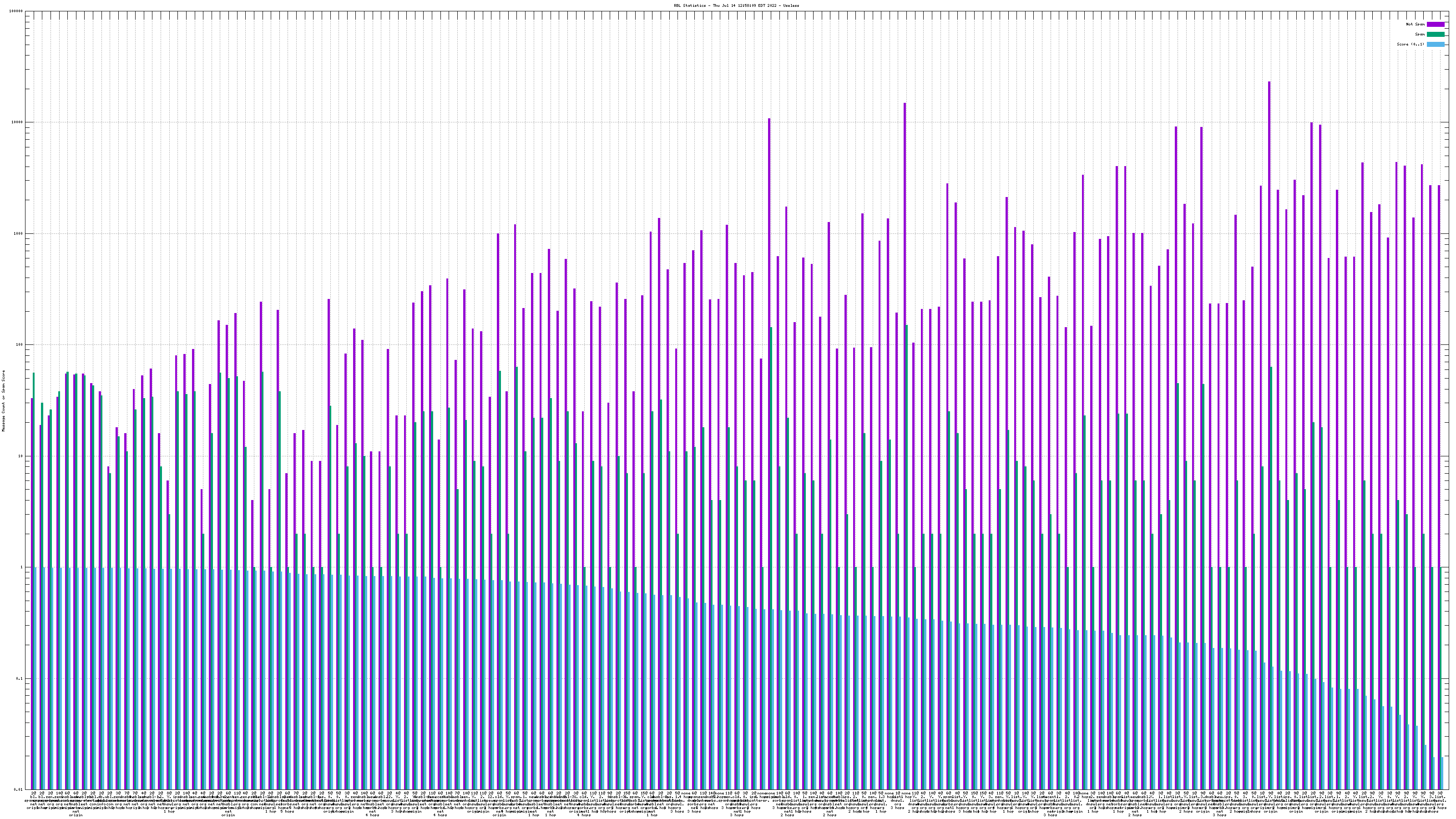The image size is (1456, 819).
Task: Click the 100000 y-axis tick label
Action: (16, 11)
